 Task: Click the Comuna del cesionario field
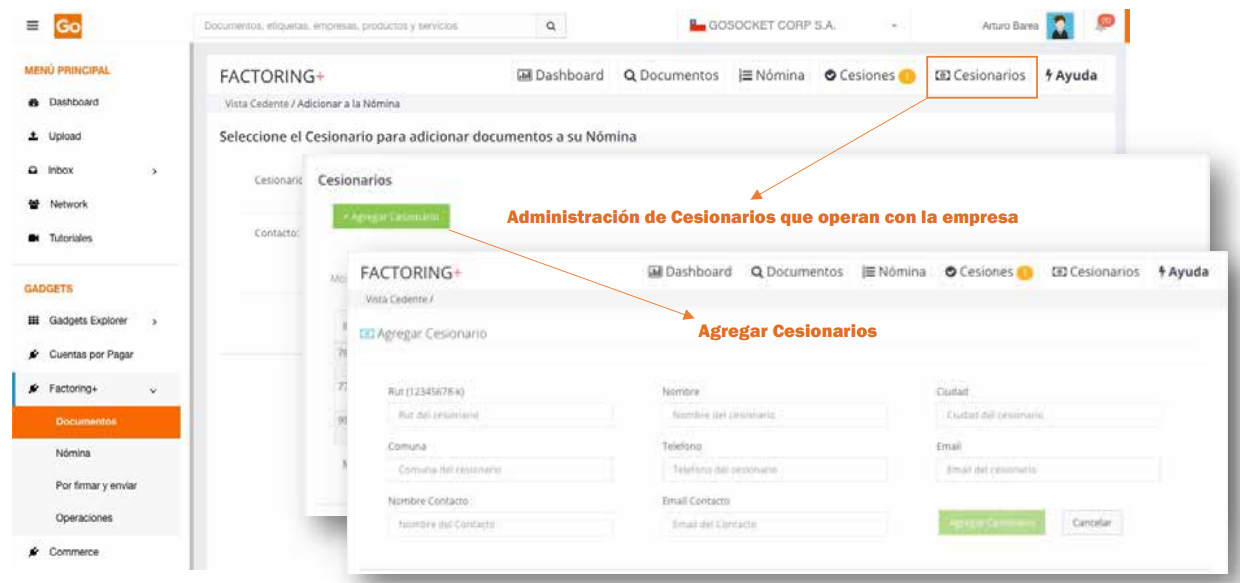pyautogui.click(x=500, y=469)
